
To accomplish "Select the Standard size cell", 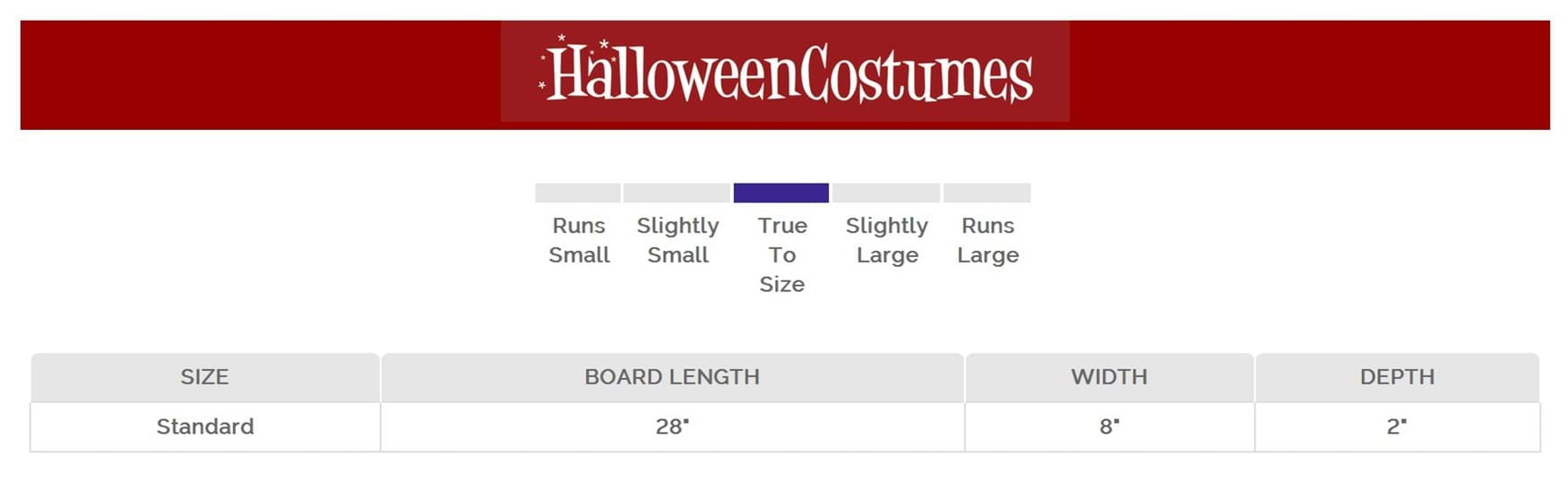I will coord(205,426).
